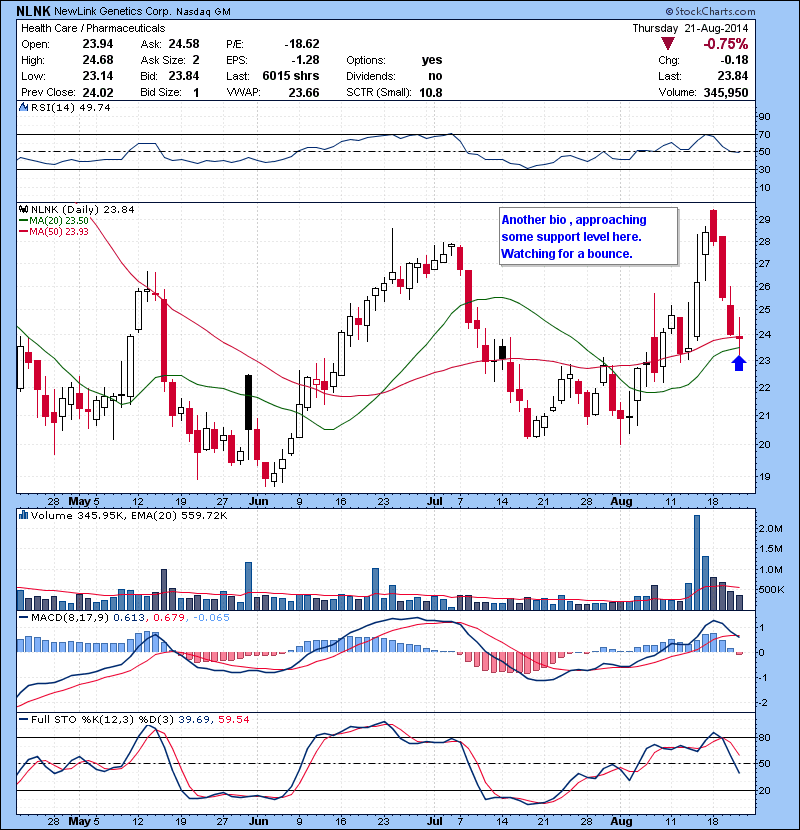Click the VWAP value 23.66
This screenshot has height=830, width=800.
304,93
